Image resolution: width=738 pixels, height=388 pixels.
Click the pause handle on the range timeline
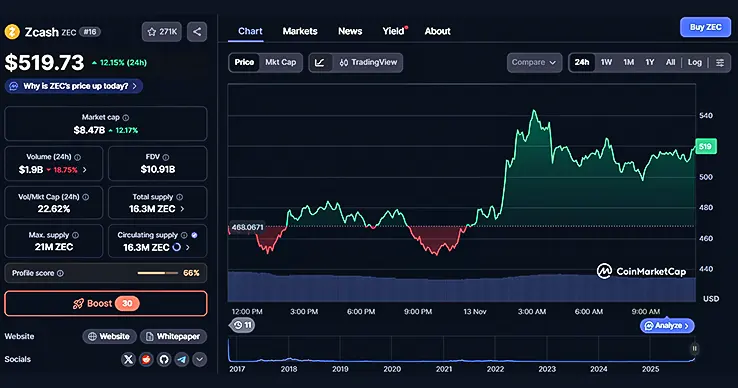[694, 349]
